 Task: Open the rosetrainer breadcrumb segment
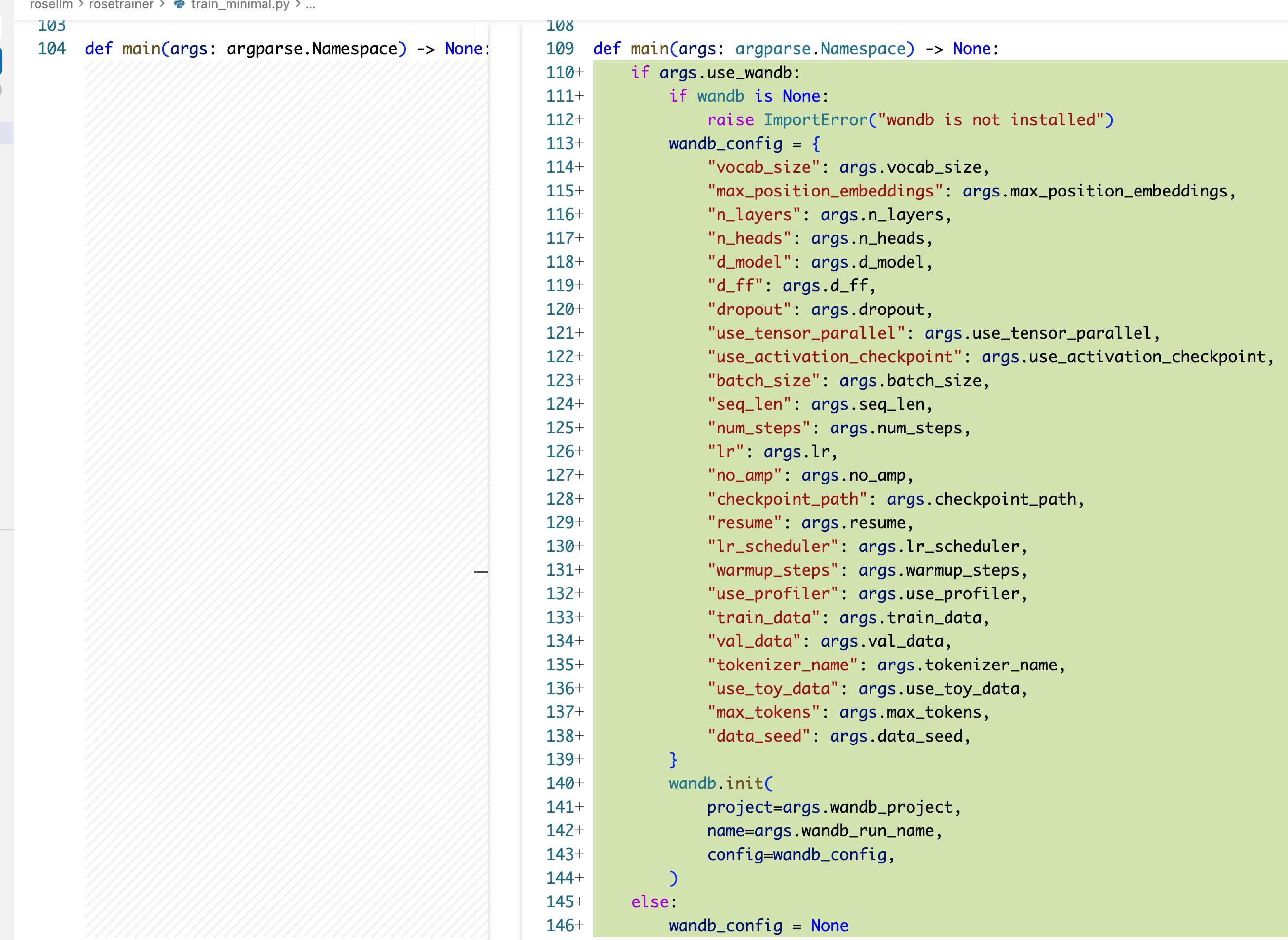coord(121,4)
